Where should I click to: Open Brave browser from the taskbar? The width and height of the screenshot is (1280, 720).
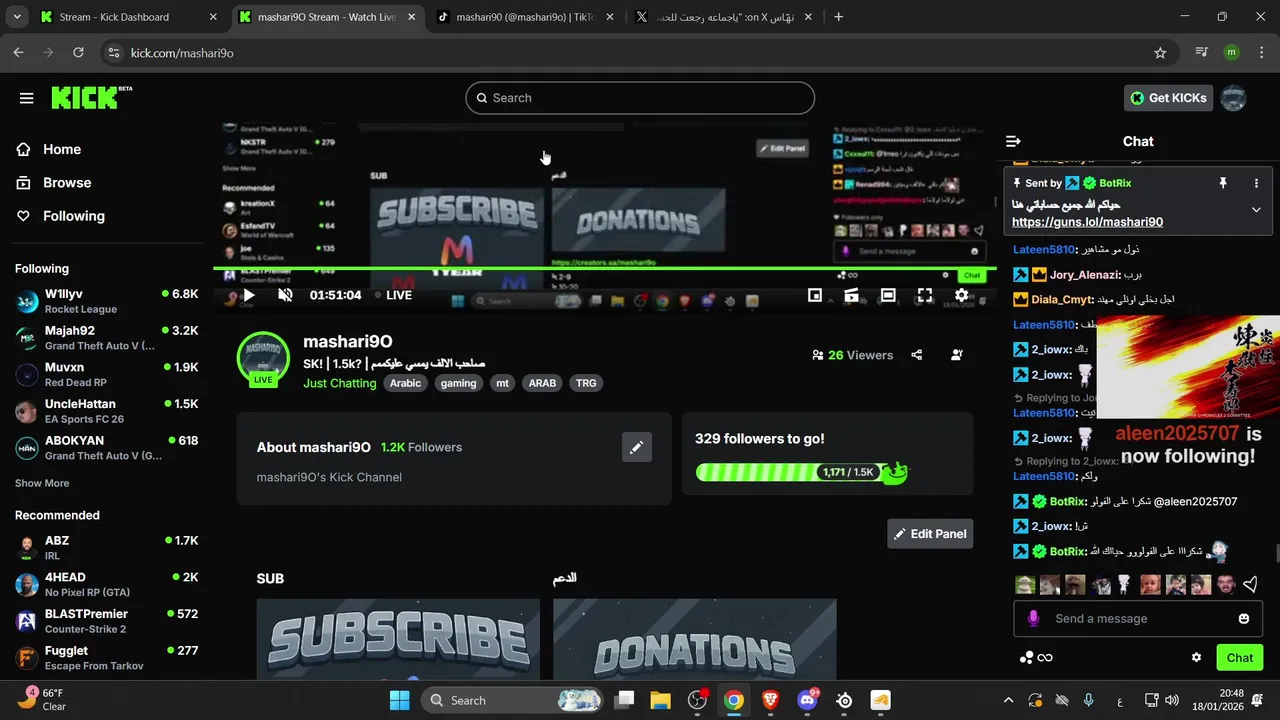[x=770, y=700]
